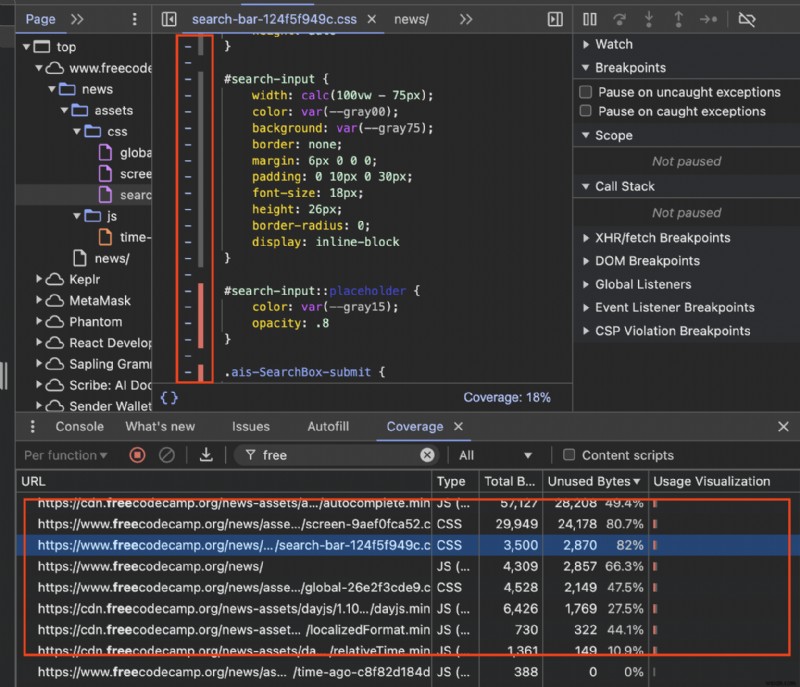Collapse the css folder
Screen dimensions: 800x687
(x=77, y=132)
